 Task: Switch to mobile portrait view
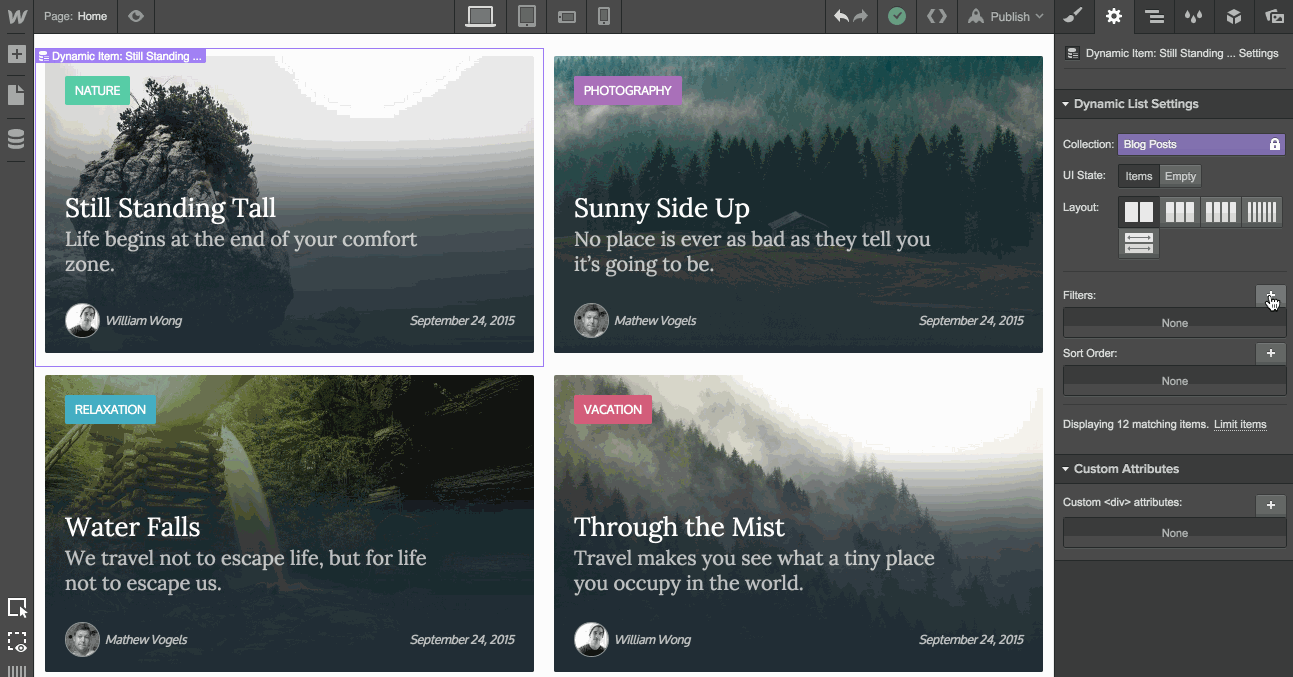pyautogui.click(x=604, y=16)
